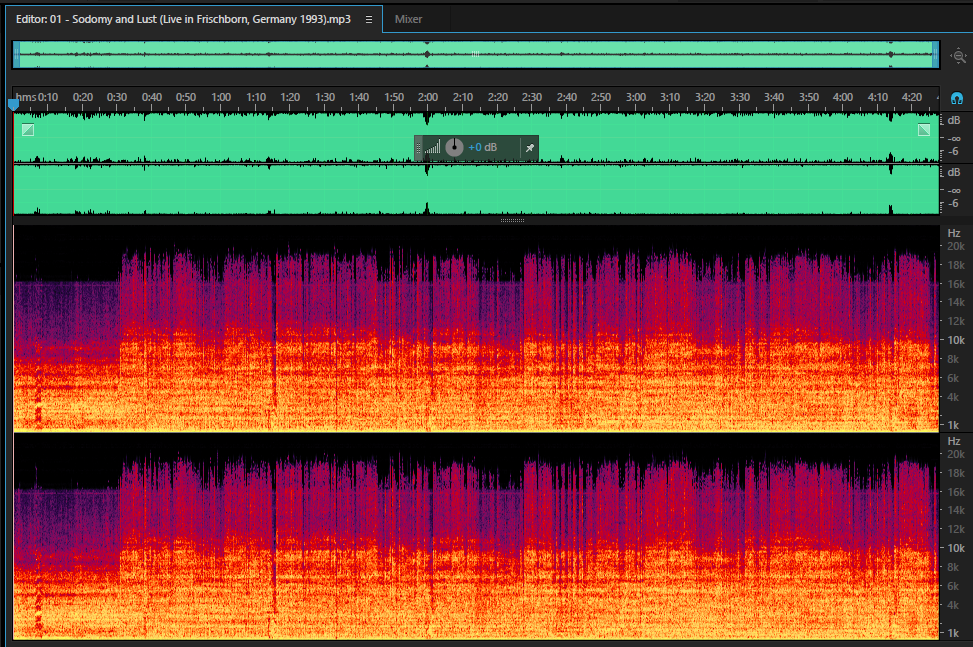Click the 1:30 mark on the time ruler
The width and height of the screenshot is (973, 647).
coord(325,97)
